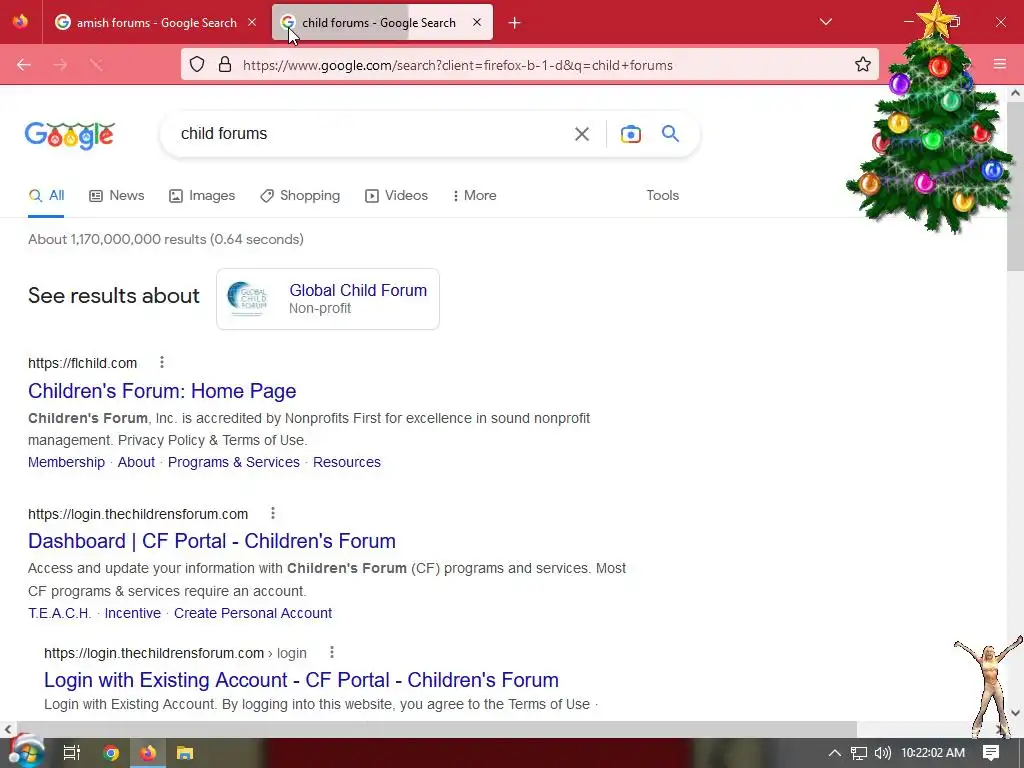Open Children's Forum: Home Page result
This screenshot has height=768, width=1024.
(x=162, y=391)
